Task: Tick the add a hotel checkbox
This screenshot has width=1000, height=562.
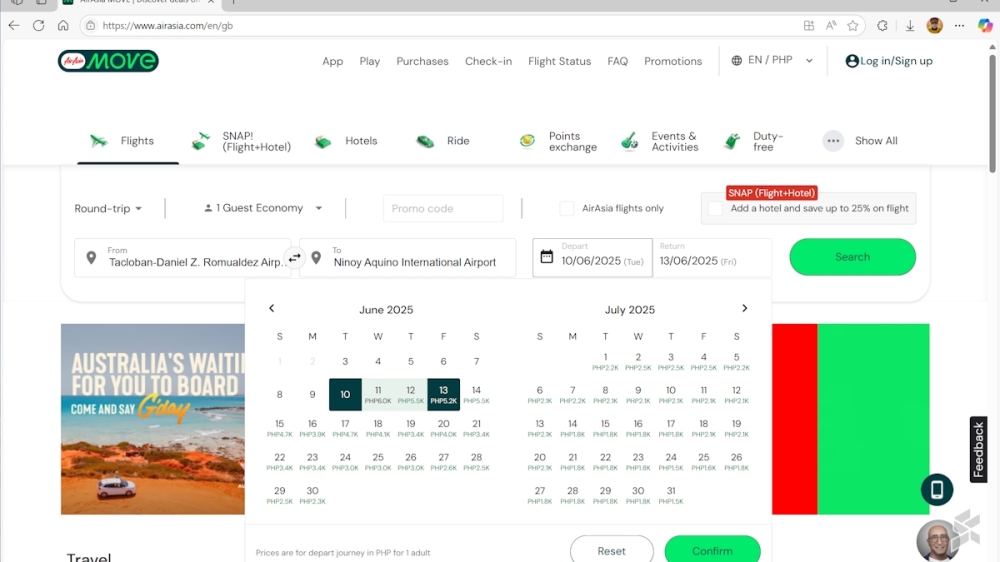Action: (x=715, y=208)
